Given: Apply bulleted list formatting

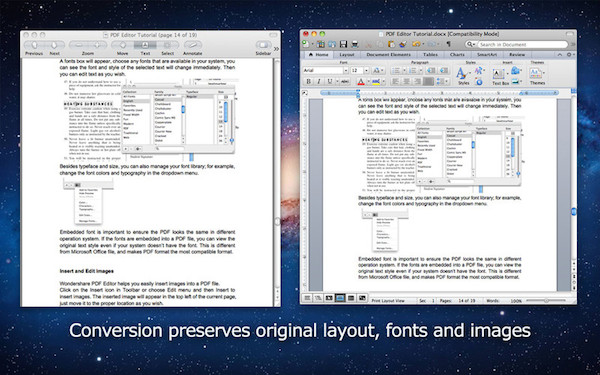Looking at the screenshot, I should [x=396, y=70].
